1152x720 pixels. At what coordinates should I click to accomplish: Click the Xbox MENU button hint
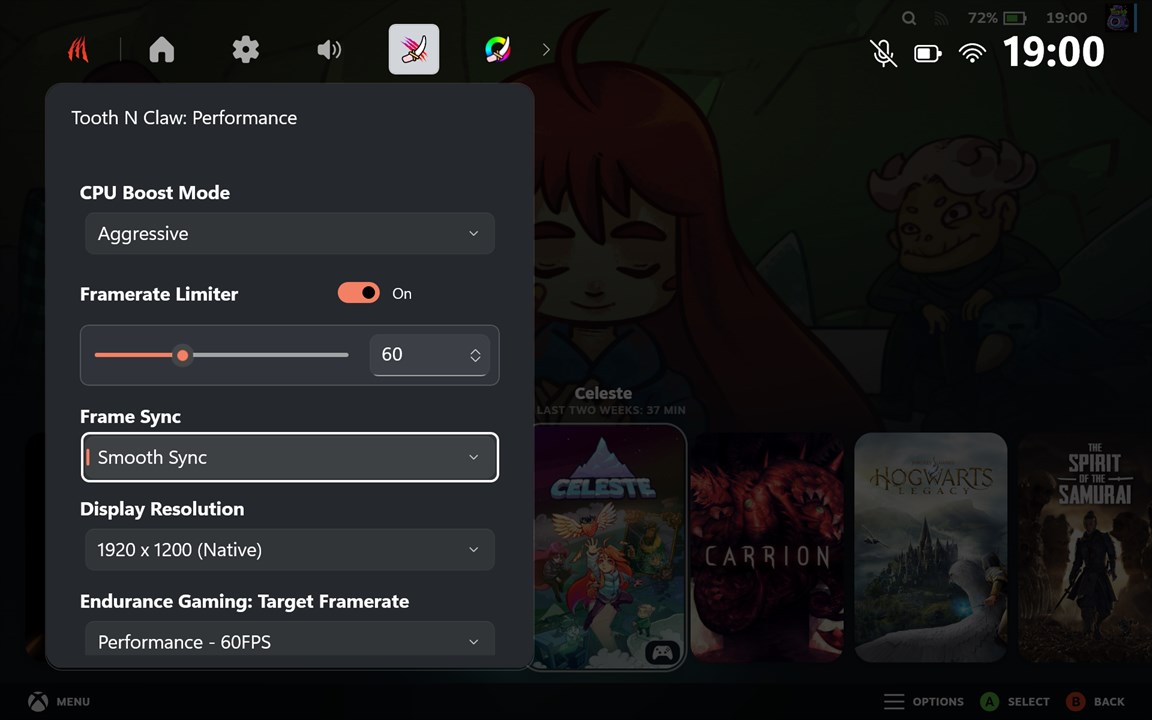(x=59, y=702)
